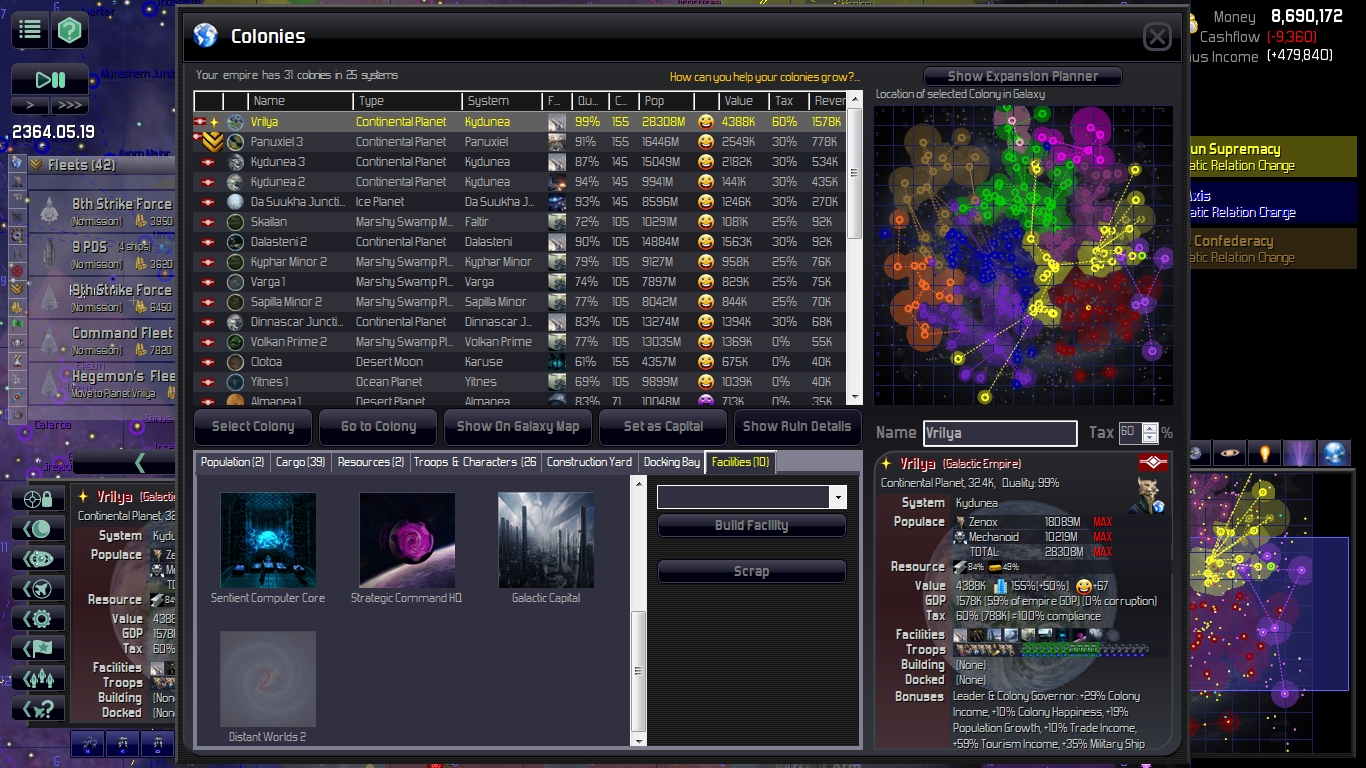Viewport: 1366px width, 768px height.
Task: Click the Show Ruin Details button
Action: 797,426
